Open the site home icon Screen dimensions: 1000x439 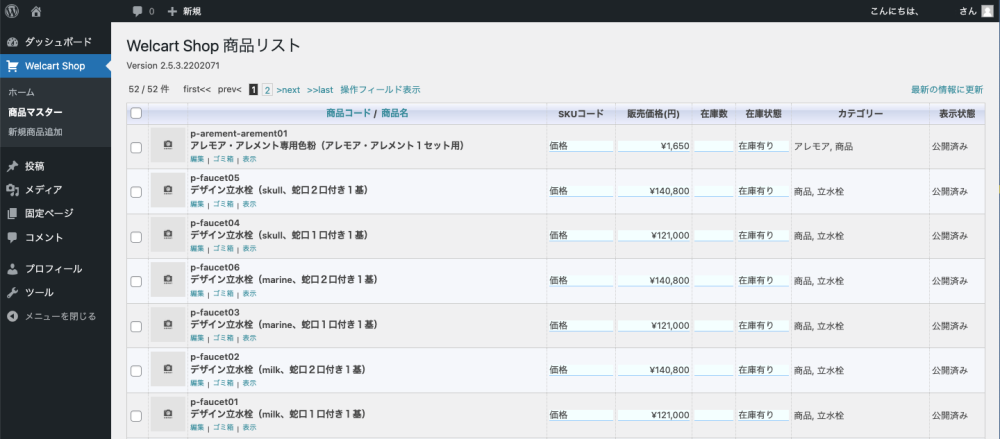point(36,11)
